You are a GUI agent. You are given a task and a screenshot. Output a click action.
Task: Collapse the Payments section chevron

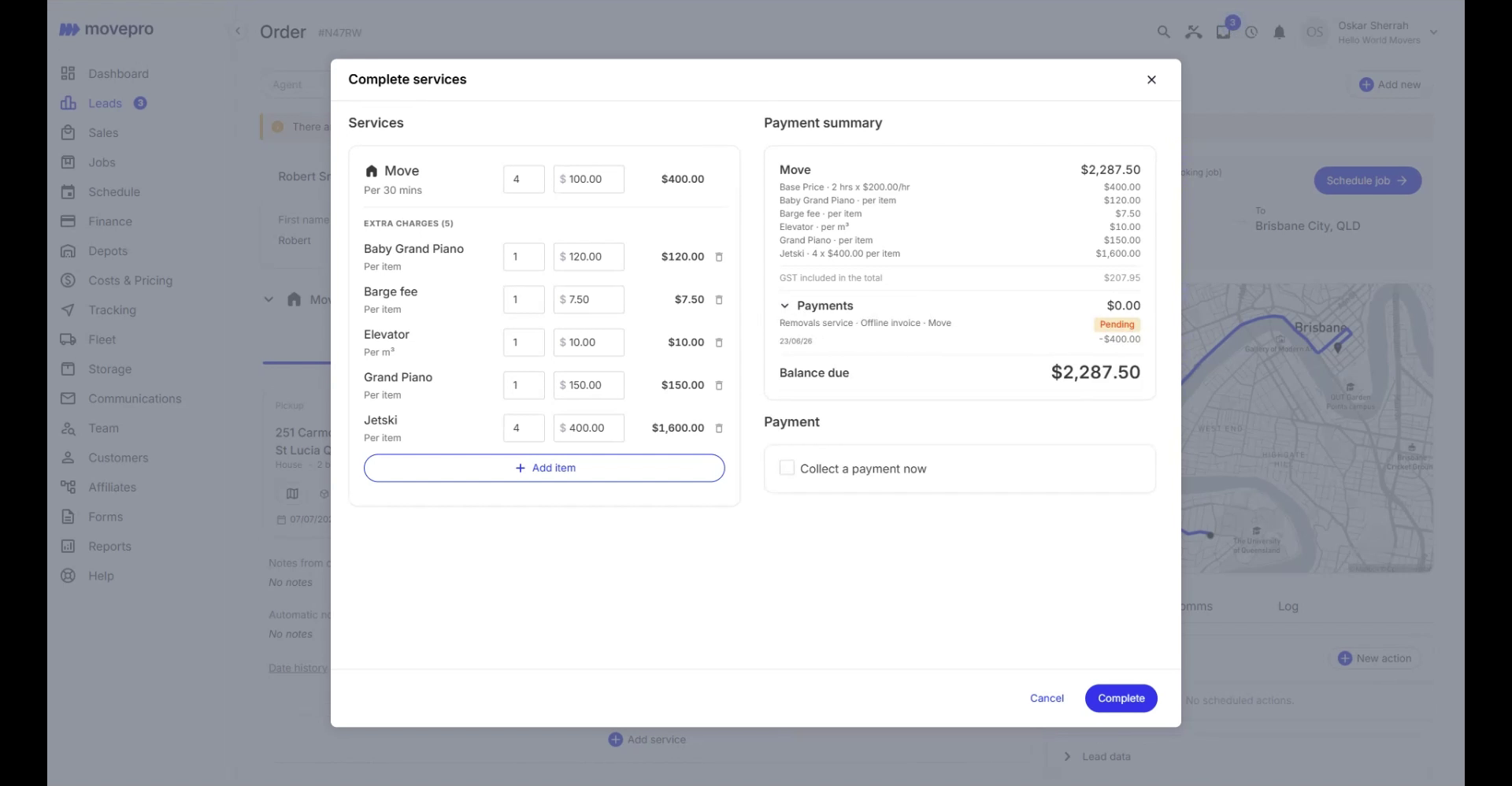tap(784, 306)
